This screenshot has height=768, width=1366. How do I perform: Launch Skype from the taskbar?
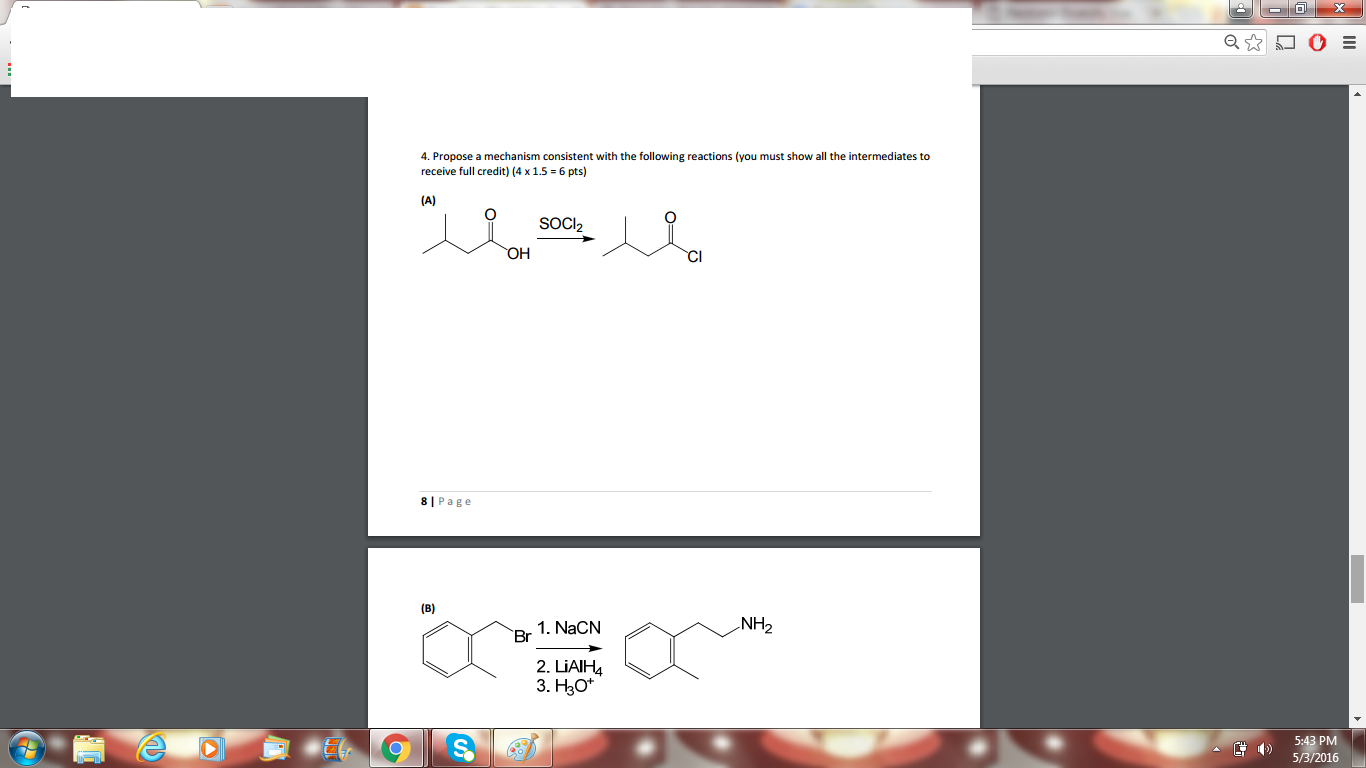462,748
